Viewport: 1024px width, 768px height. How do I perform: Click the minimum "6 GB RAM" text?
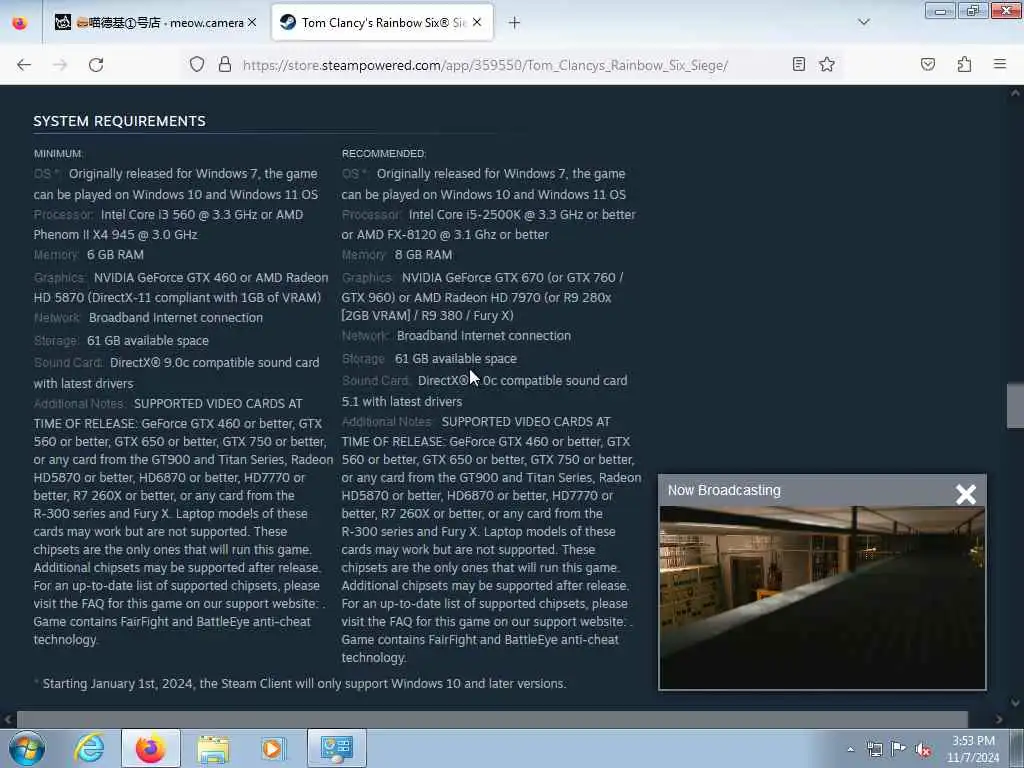(x=116, y=255)
